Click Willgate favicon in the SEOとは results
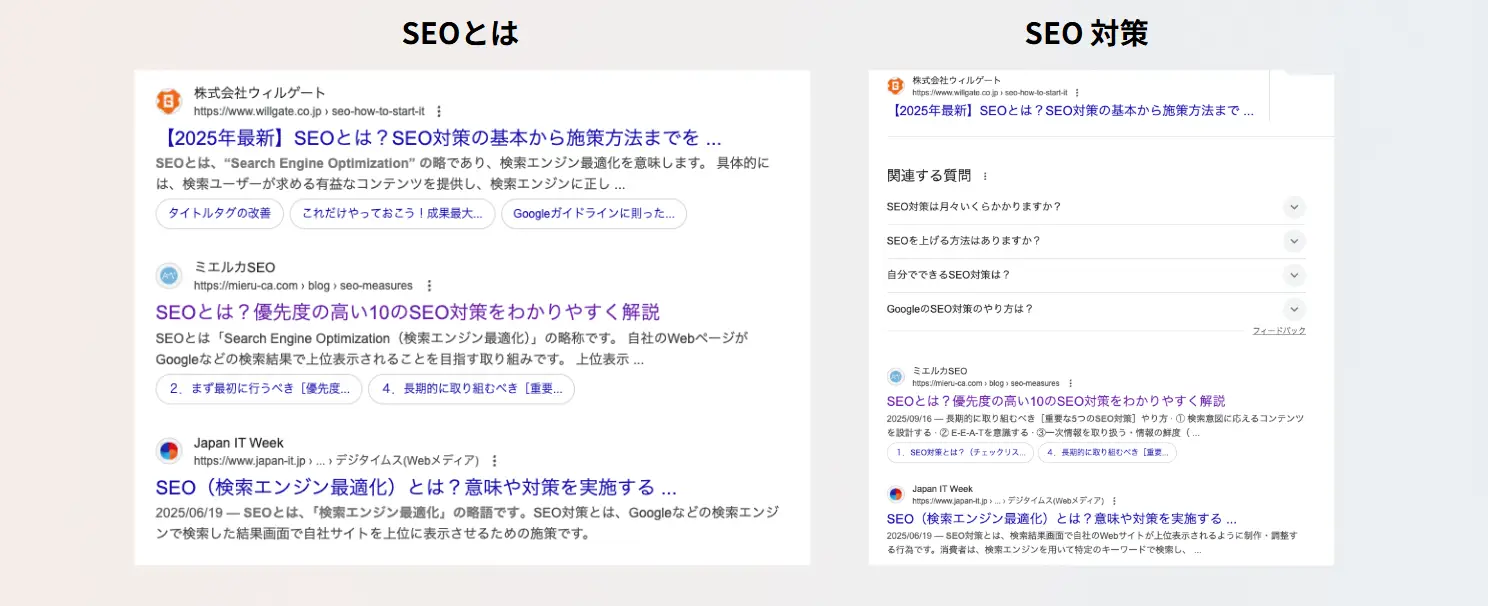 tap(169, 102)
